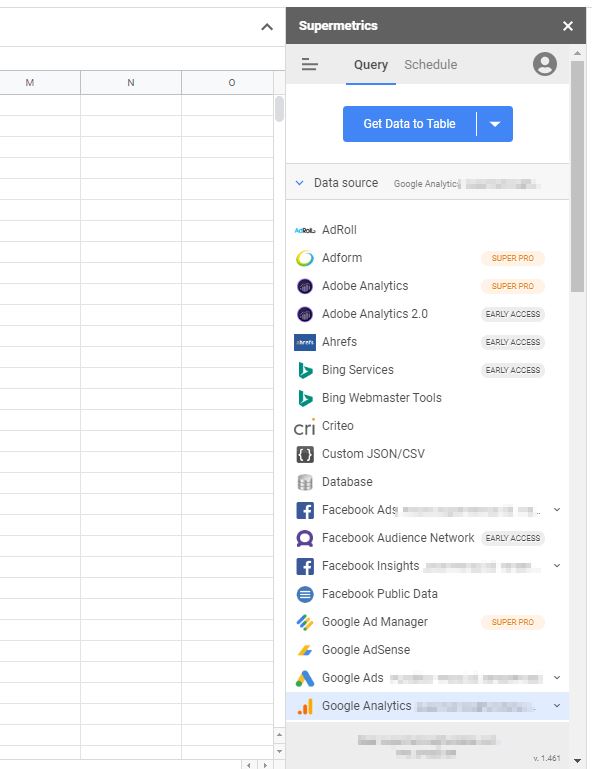
Task: Choose the Facebook Public Data icon
Action: pos(305,594)
